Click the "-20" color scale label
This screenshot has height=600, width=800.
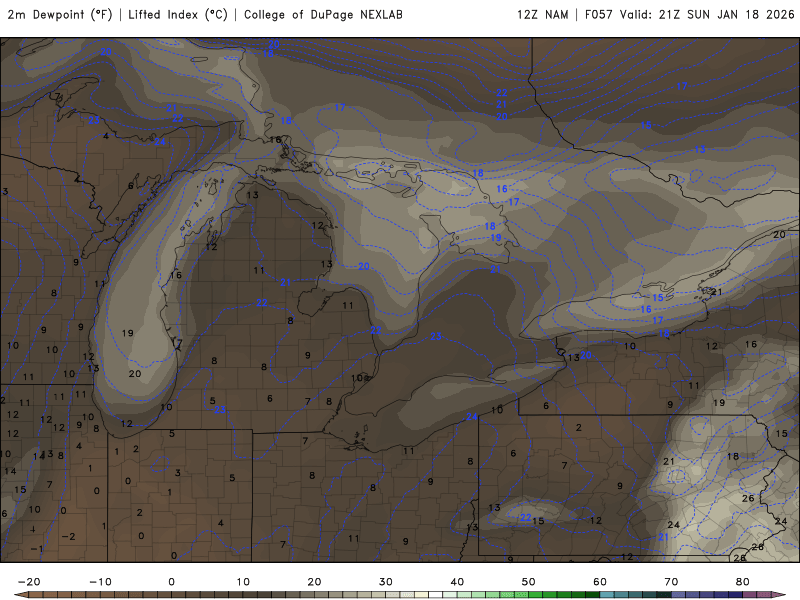coord(29,582)
